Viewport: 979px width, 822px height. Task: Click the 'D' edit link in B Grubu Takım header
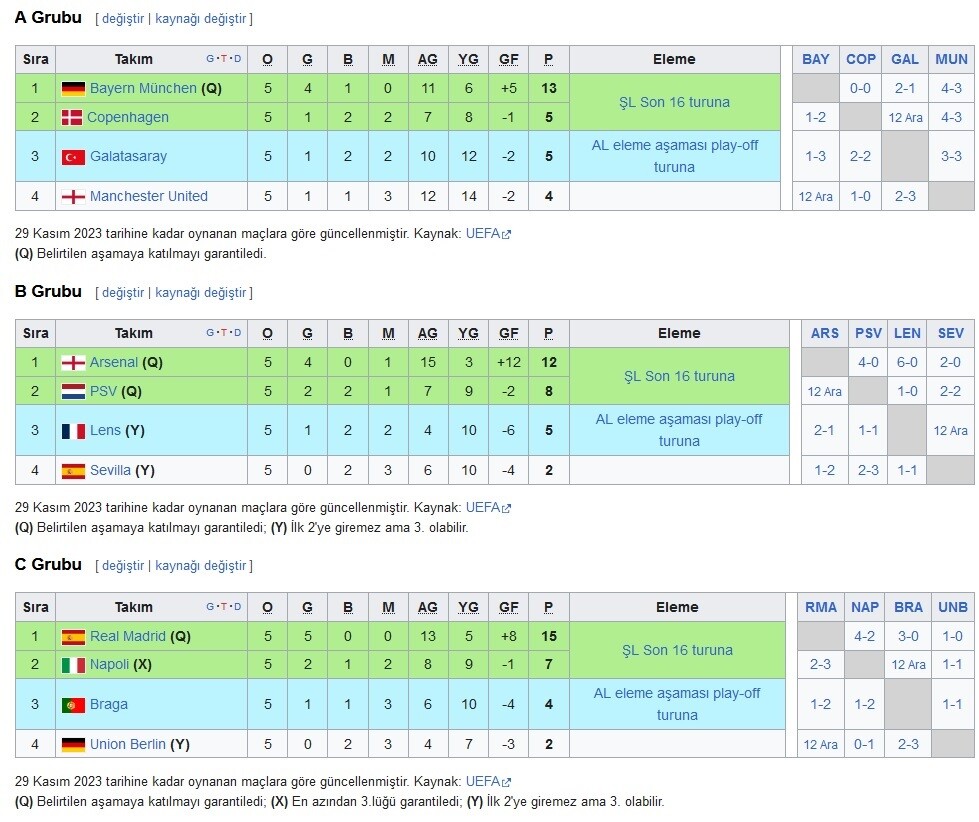tap(237, 333)
